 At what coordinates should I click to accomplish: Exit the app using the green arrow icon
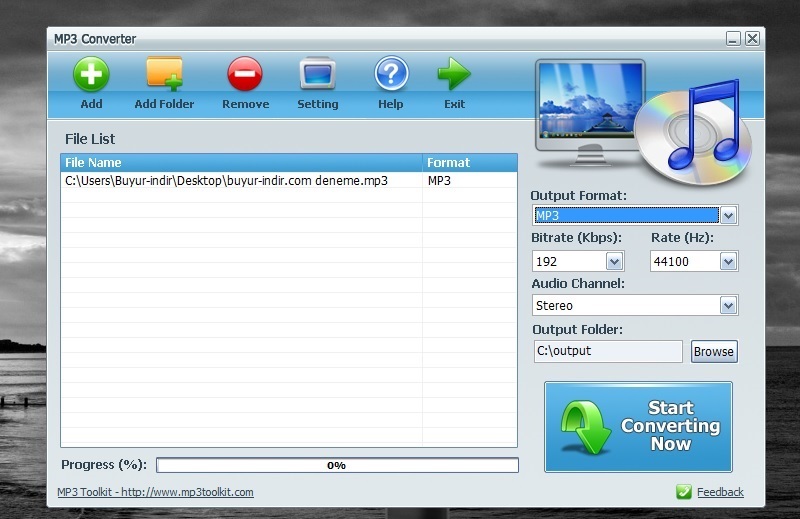pos(454,74)
